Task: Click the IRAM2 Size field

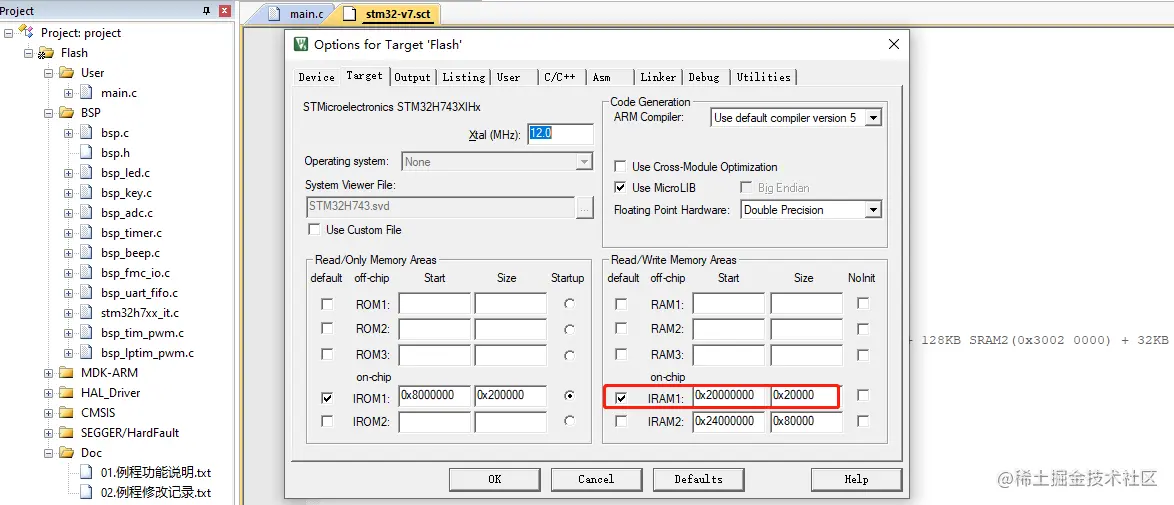Action: coord(806,421)
